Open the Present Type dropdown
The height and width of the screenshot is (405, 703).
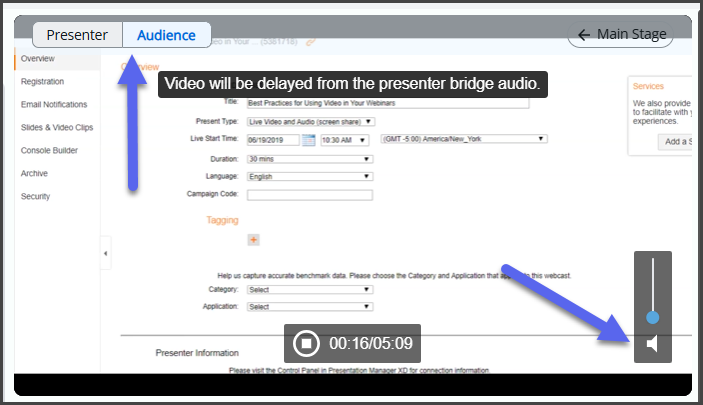click(x=311, y=122)
